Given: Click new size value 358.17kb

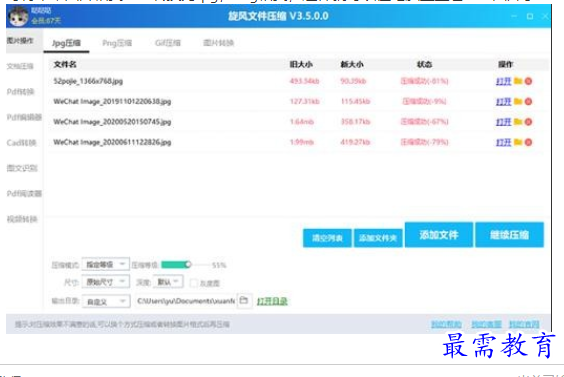Looking at the screenshot, I should [x=355, y=122].
